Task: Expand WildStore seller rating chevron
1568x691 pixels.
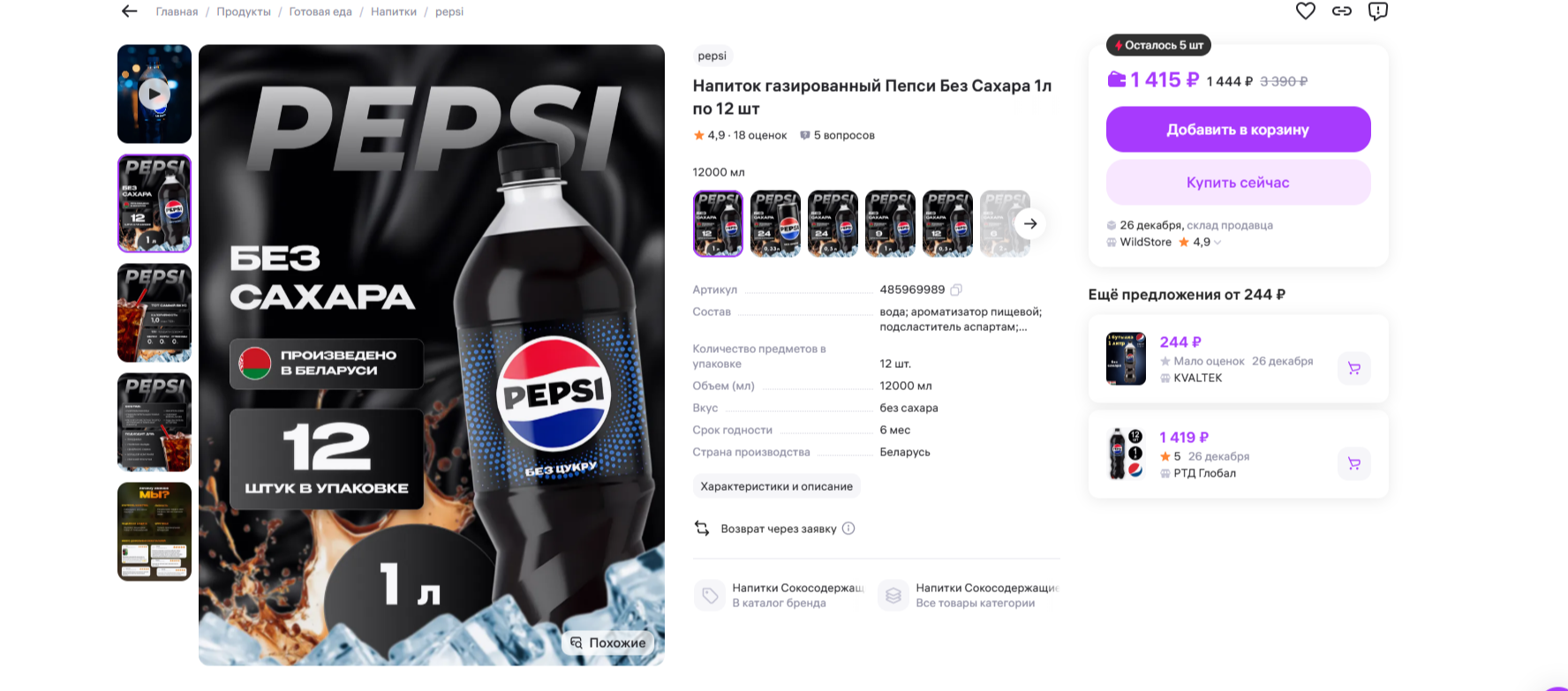Action: (x=1217, y=243)
